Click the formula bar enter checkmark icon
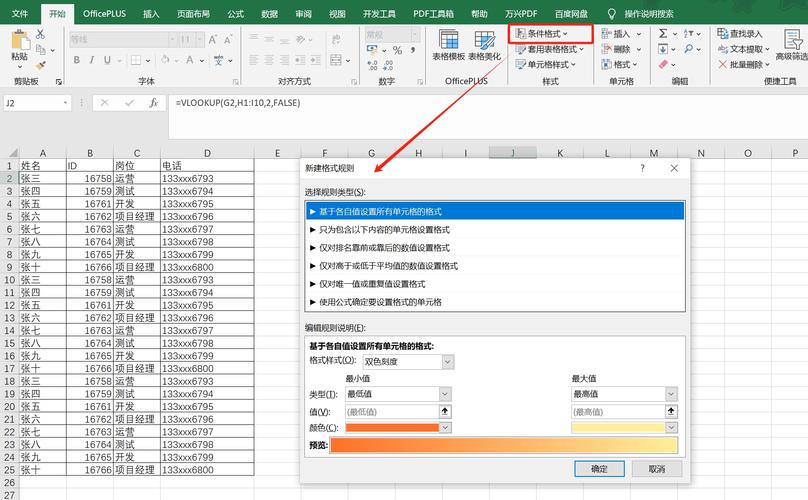The height and width of the screenshot is (500, 808). point(129,103)
